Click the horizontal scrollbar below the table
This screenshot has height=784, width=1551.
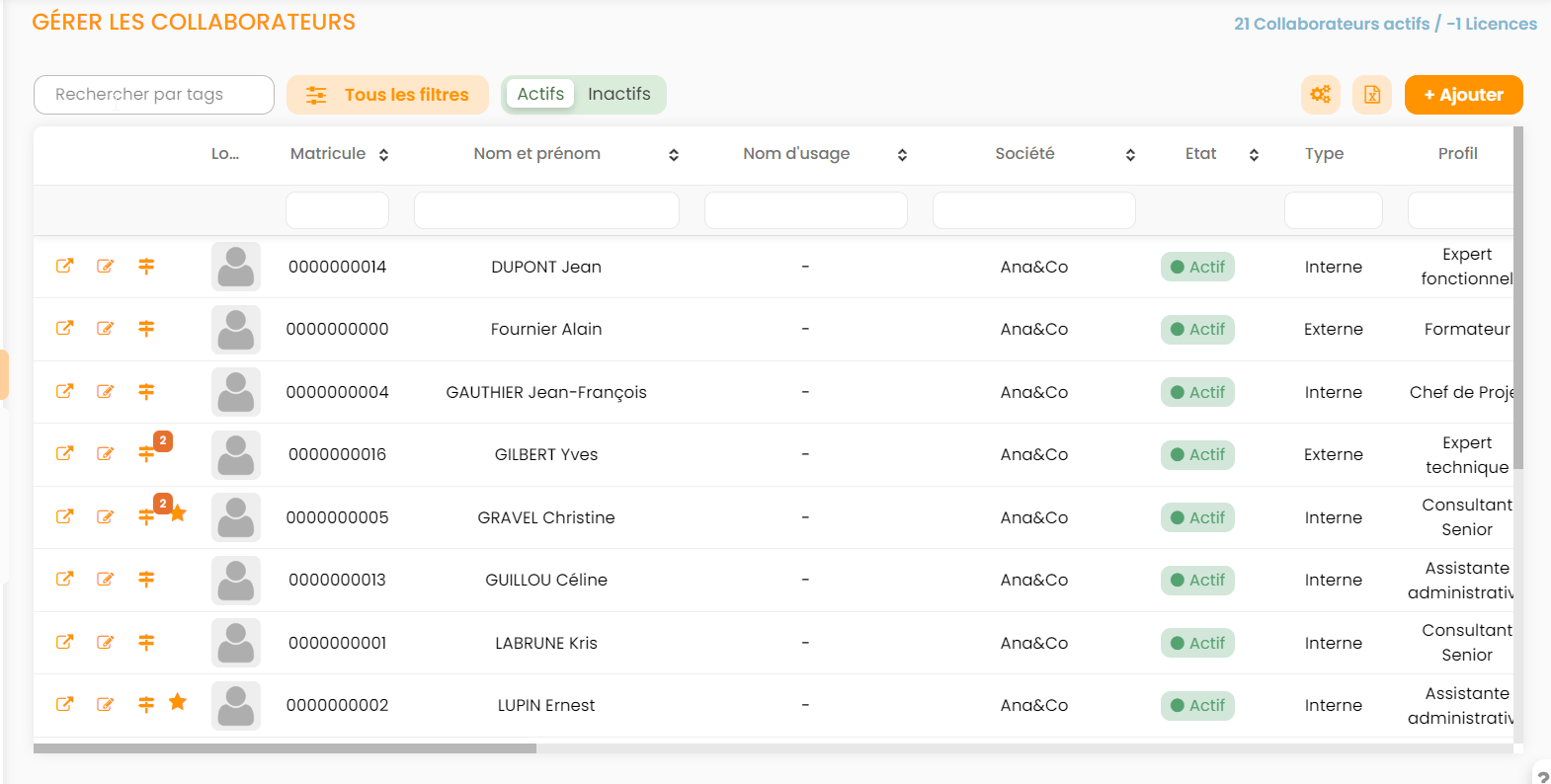tap(285, 748)
